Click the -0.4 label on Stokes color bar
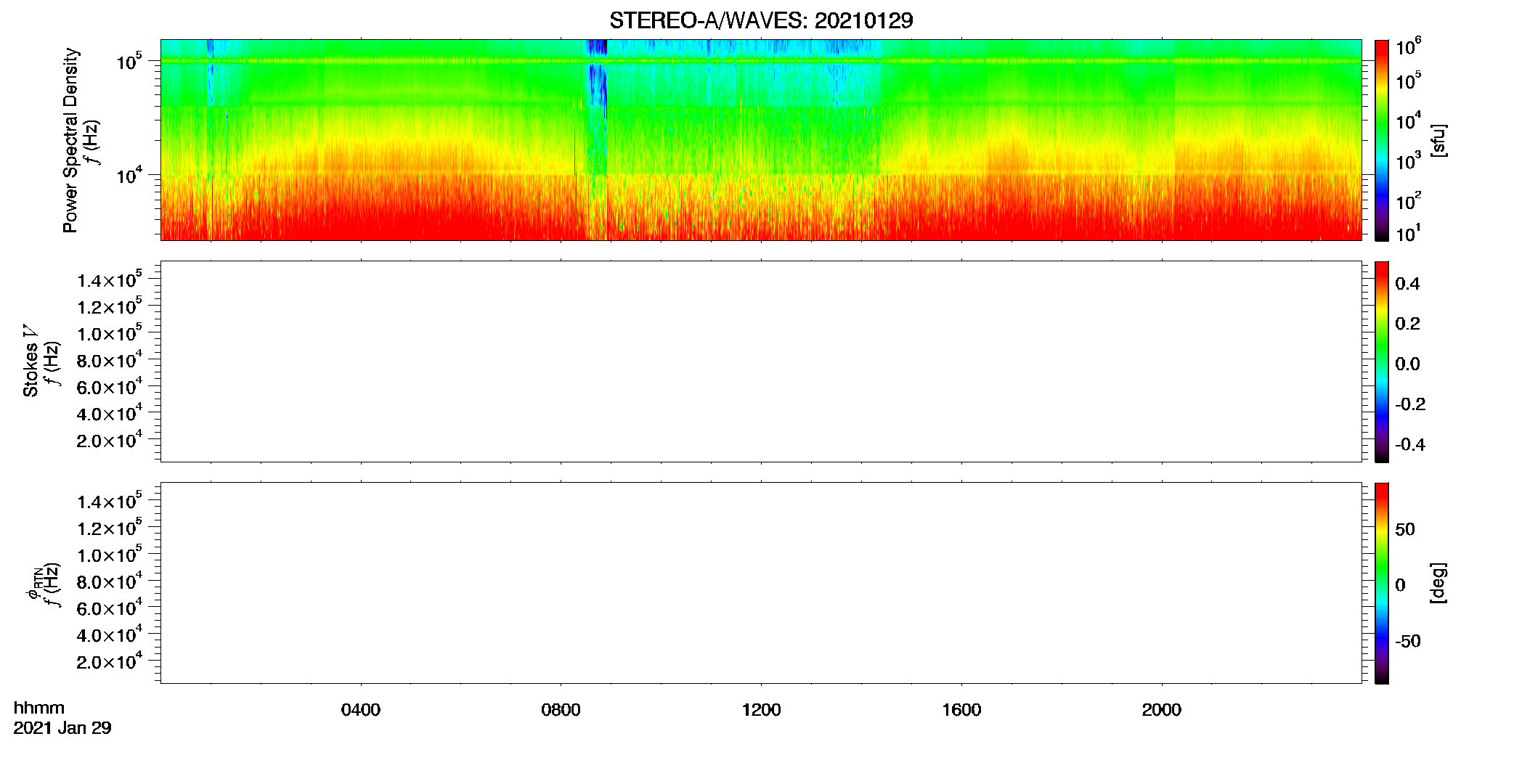Screen dimensions: 1522x784 1410,444
